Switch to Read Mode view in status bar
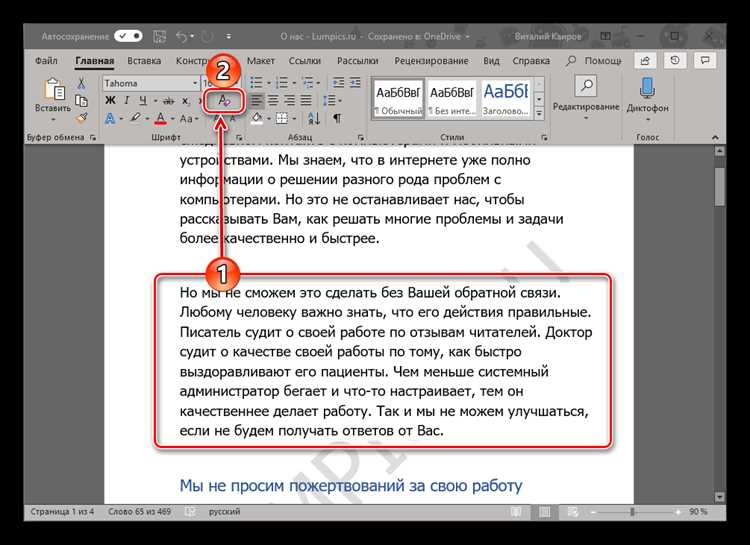This screenshot has width=750, height=545. click(516, 512)
